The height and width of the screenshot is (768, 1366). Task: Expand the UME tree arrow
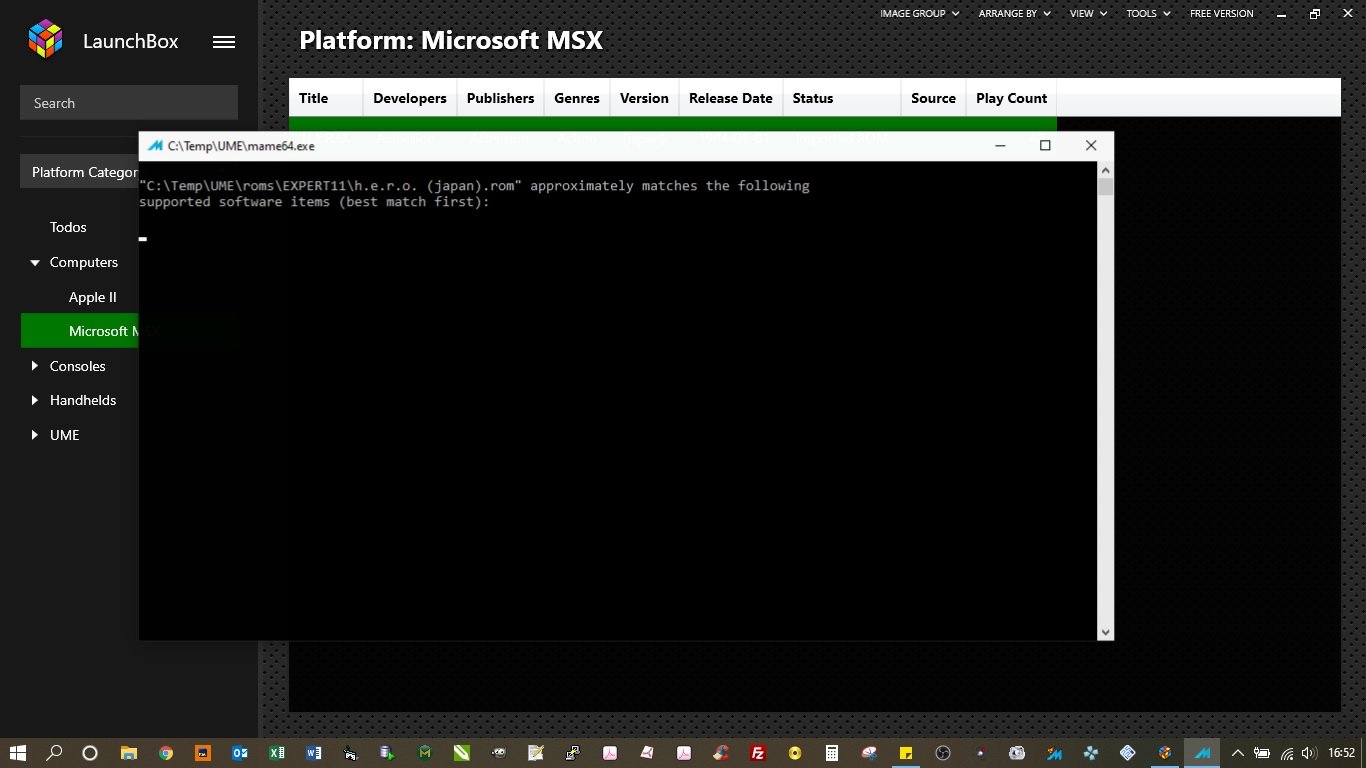[x=36, y=435]
